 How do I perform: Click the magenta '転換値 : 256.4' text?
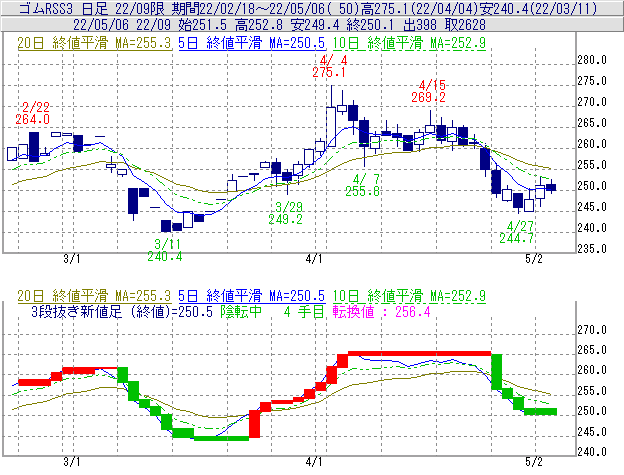click(382, 312)
